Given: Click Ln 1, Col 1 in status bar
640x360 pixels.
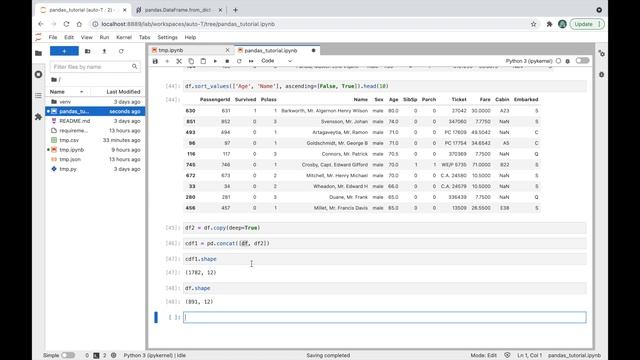Looking at the screenshot, I should 529,356.
